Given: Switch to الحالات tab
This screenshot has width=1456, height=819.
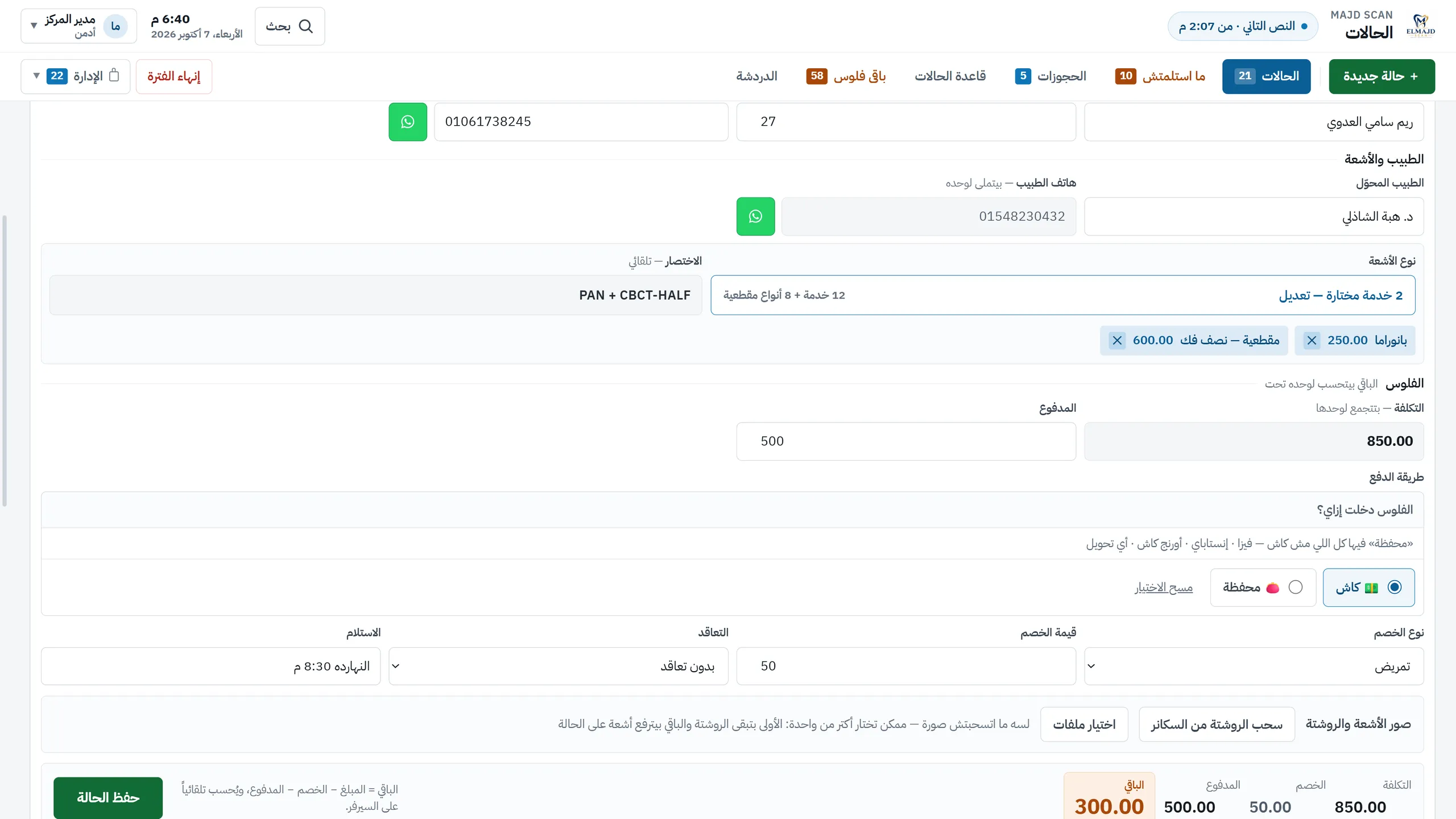Looking at the screenshot, I should click(x=1266, y=76).
